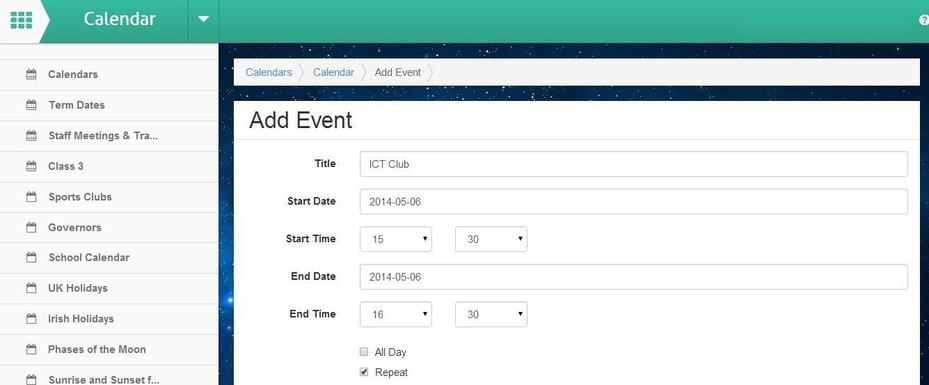Open the apps grid icon

(21, 20)
